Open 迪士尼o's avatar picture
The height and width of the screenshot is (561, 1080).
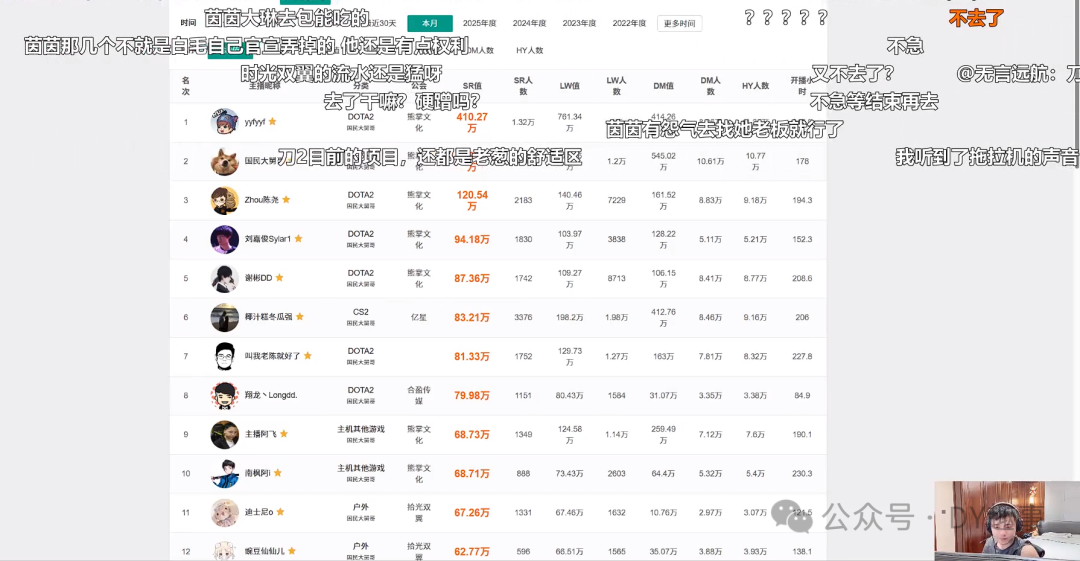point(225,513)
